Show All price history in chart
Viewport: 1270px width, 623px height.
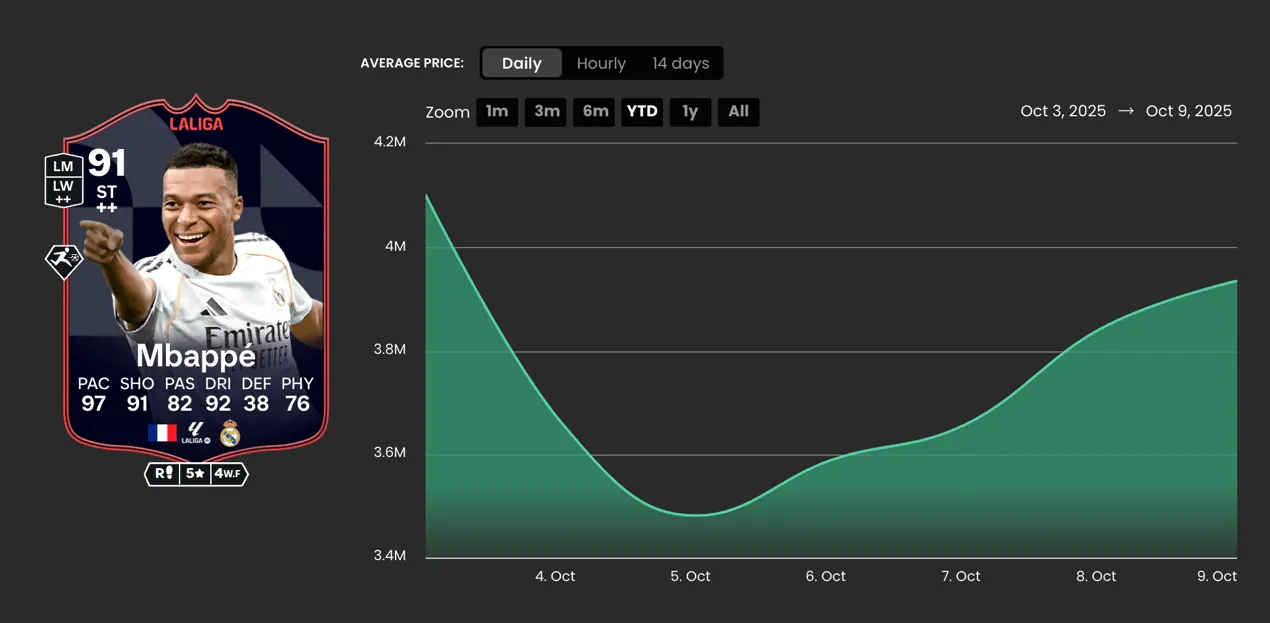[738, 111]
